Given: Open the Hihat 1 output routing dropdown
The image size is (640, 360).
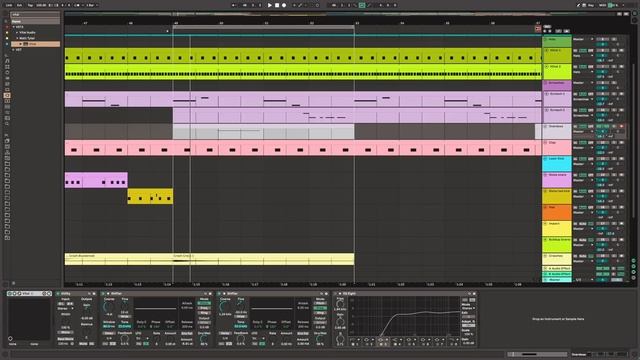Looking at the screenshot, I should coord(583,56).
